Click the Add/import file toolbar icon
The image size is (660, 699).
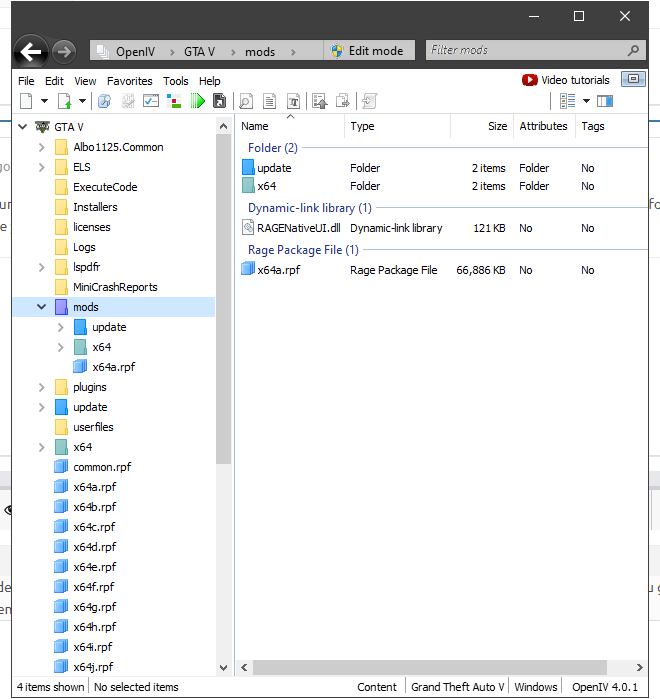[x=65, y=101]
